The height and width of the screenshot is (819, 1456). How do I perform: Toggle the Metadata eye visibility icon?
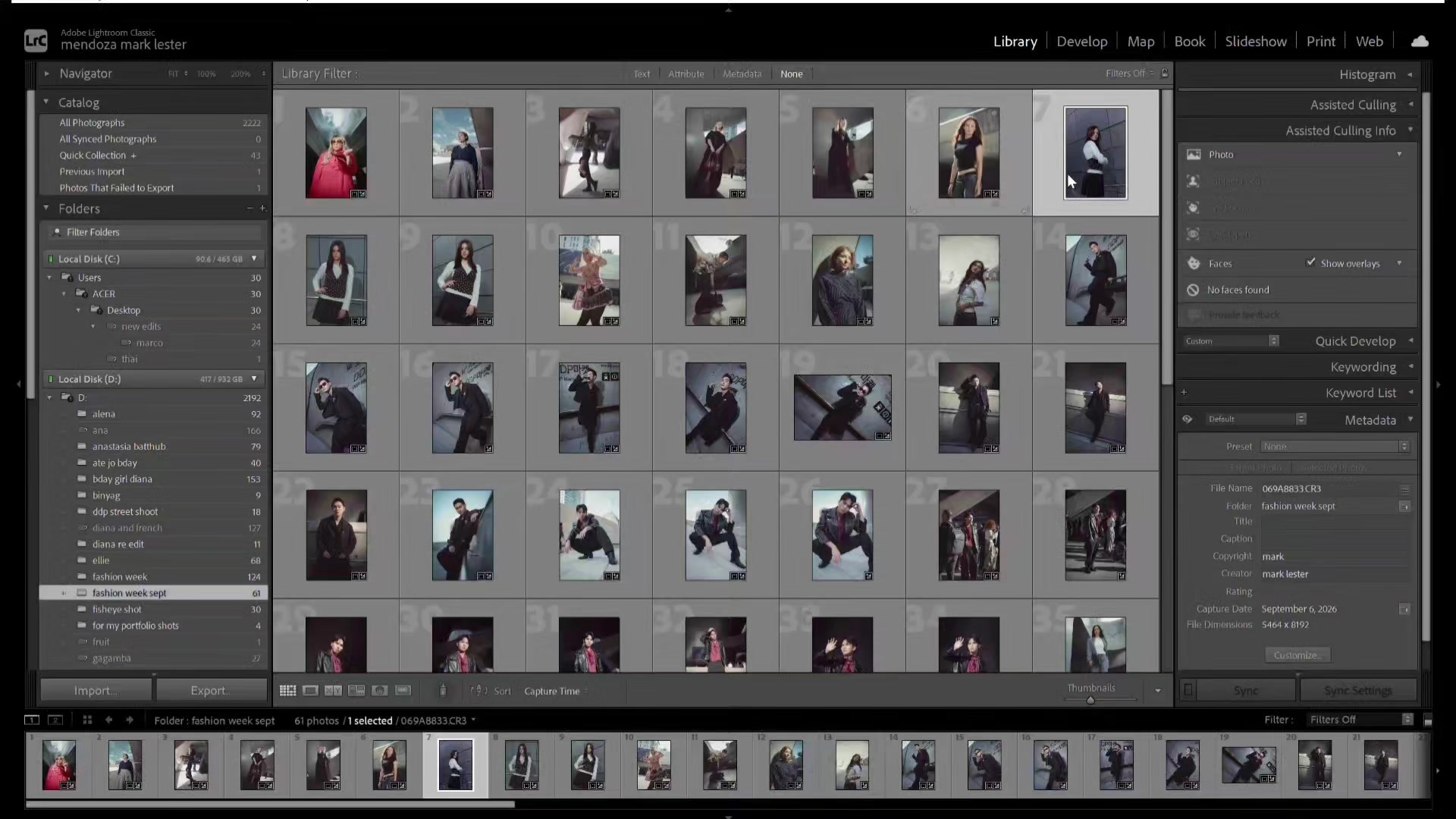click(1188, 419)
